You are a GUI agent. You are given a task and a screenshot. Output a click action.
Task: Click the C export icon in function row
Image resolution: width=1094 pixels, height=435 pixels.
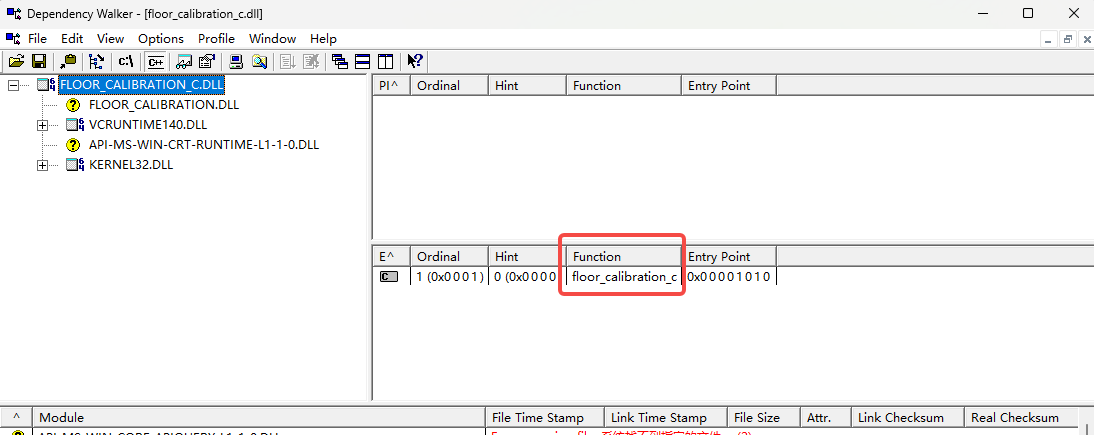point(389,277)
